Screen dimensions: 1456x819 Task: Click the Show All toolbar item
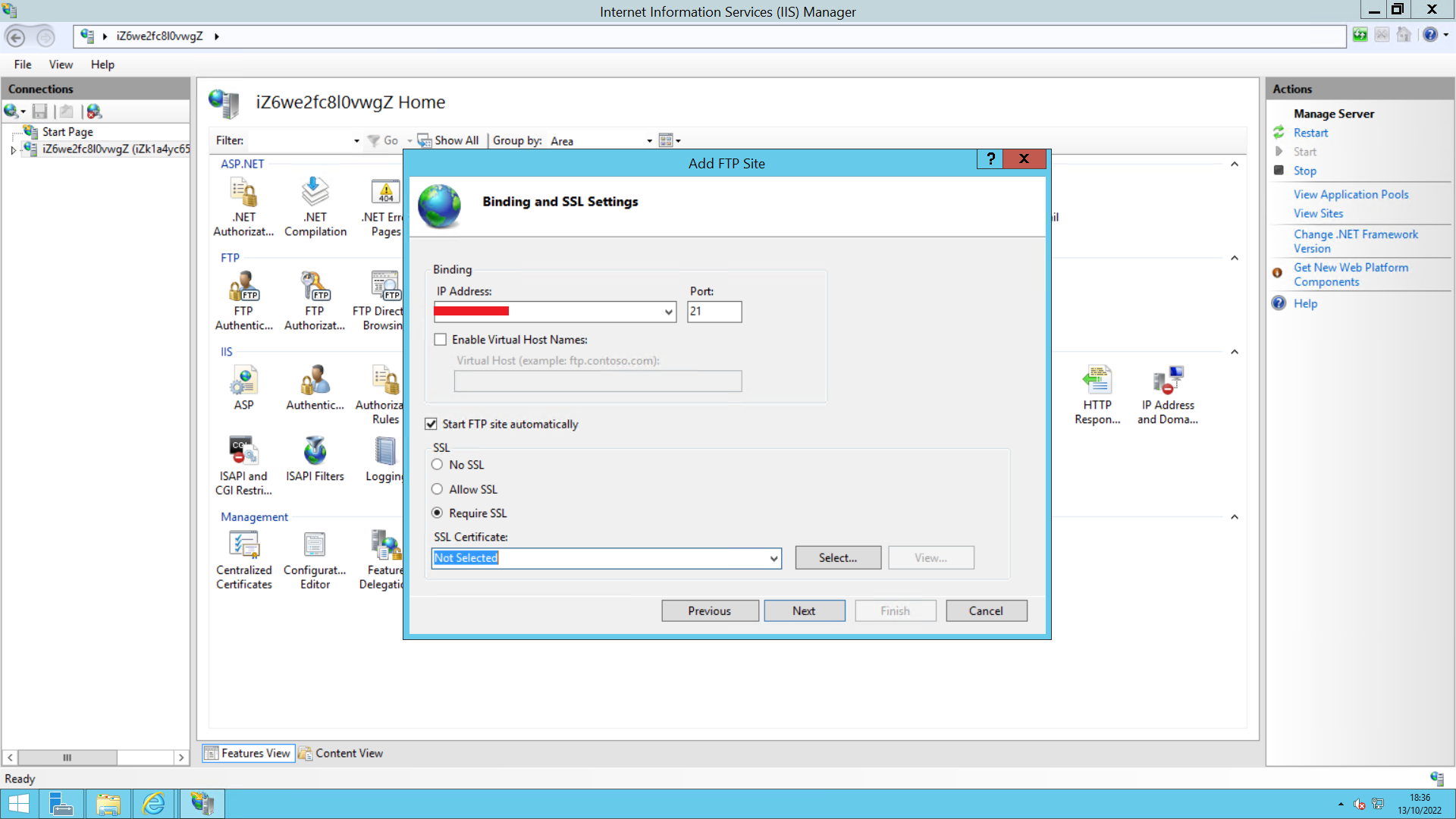tap(449, 140)
